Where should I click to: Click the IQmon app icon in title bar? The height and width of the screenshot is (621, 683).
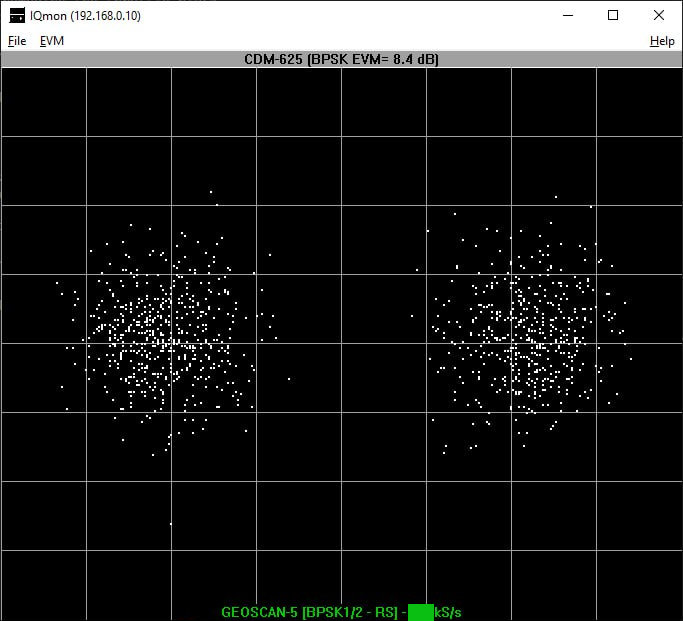click(17, 16)
